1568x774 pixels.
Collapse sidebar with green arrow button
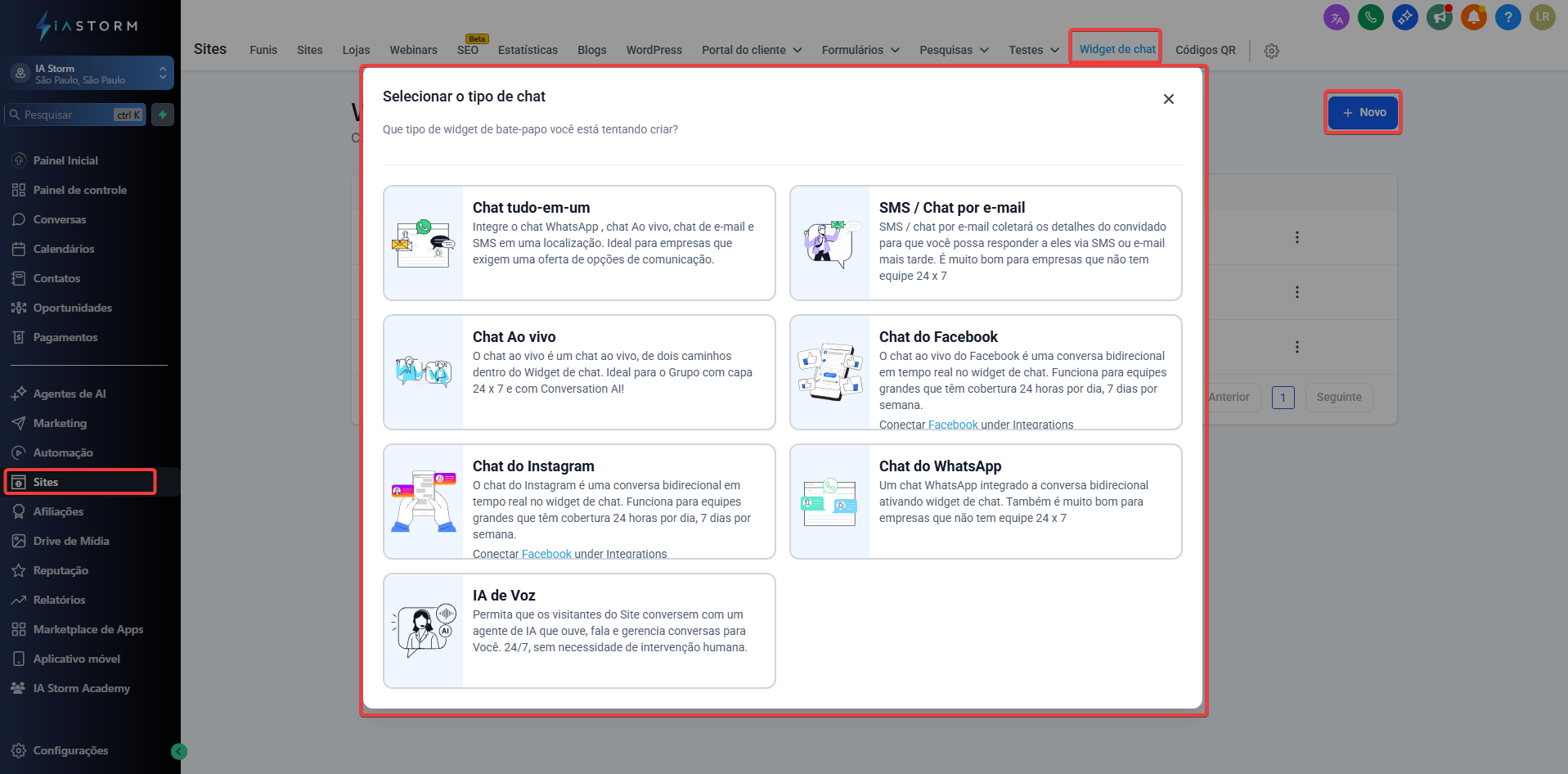(179, 751)
